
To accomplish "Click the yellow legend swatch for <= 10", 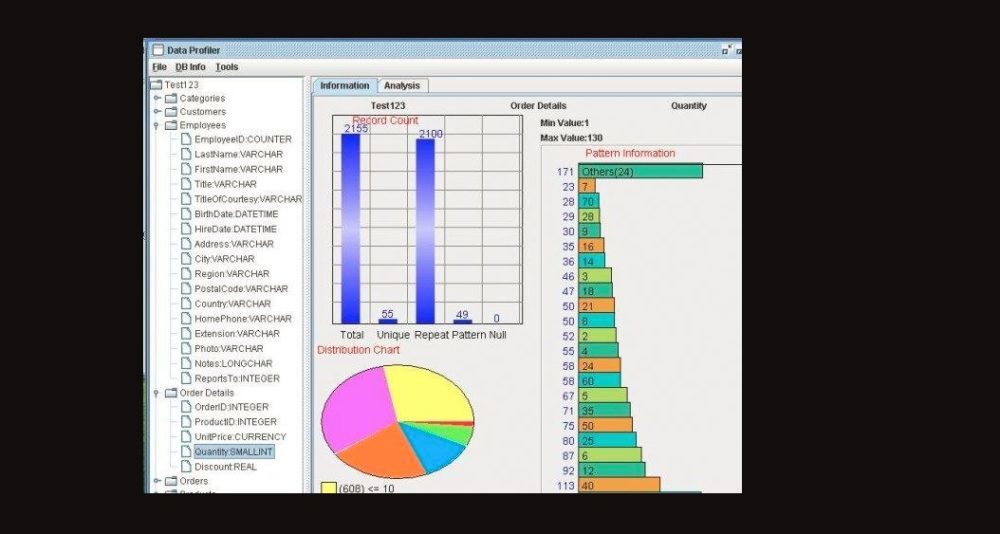I will coord(328,488).
